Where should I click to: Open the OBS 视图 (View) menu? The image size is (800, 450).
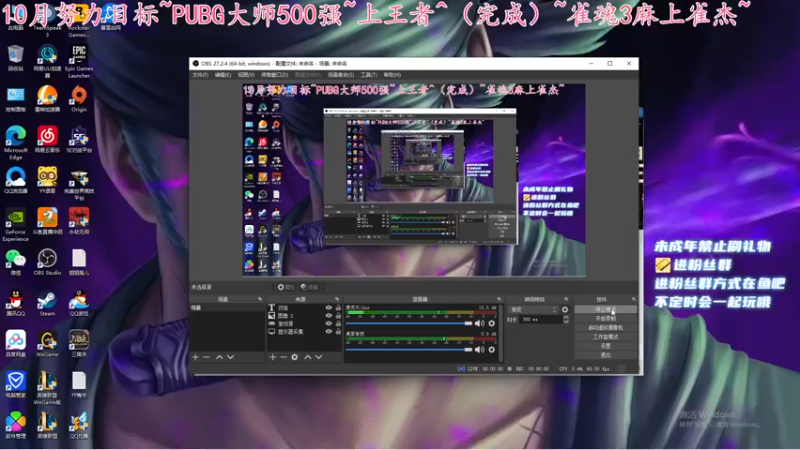coord(246,75)
